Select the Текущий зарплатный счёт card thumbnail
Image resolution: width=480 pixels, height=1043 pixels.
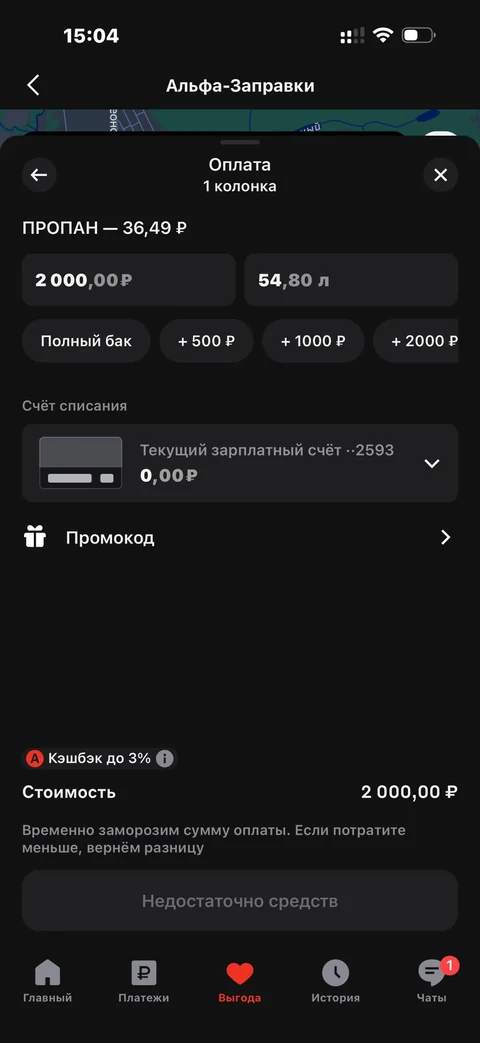pyautogui.click(x=80, y=463)
